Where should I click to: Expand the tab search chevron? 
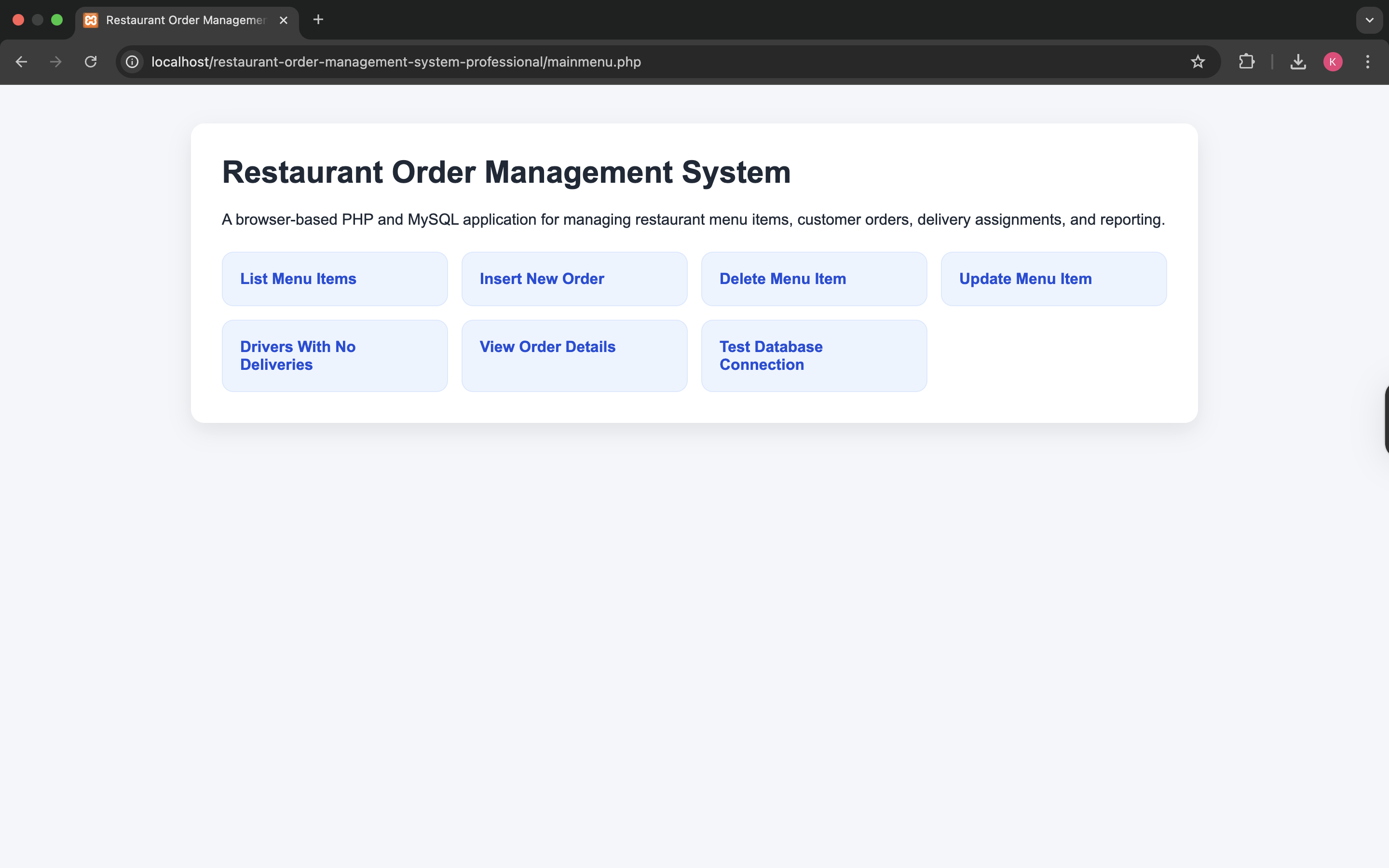[x=1369, y=20]
